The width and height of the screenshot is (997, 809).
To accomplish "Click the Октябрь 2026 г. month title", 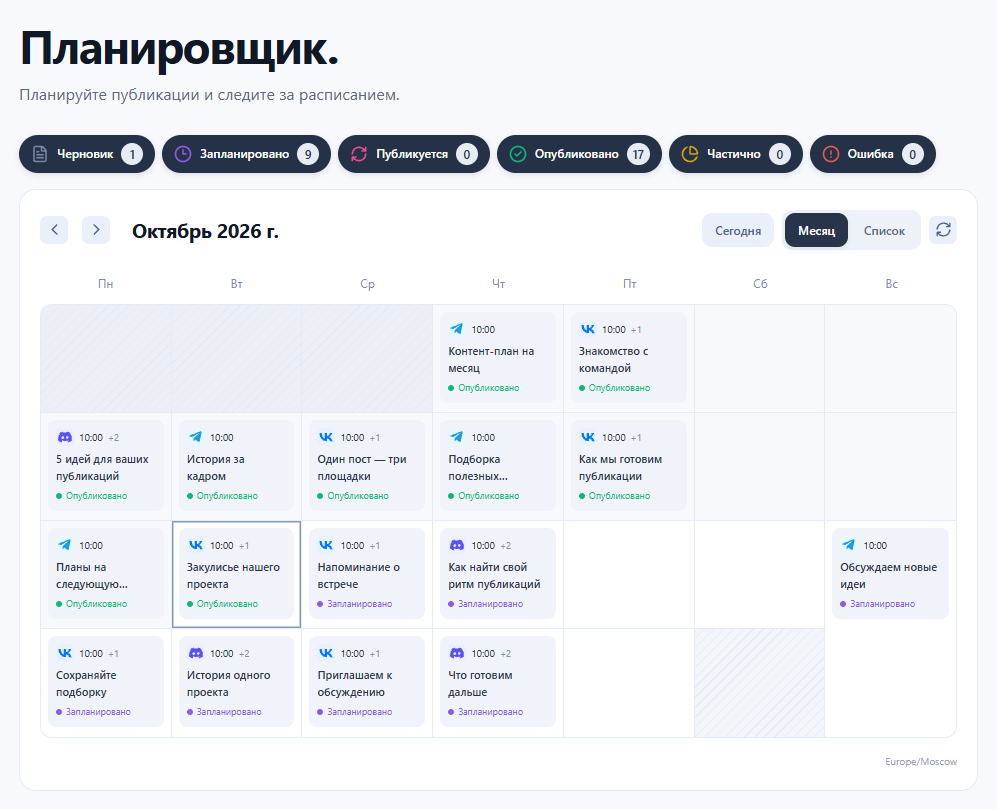I will pos(205,231).
